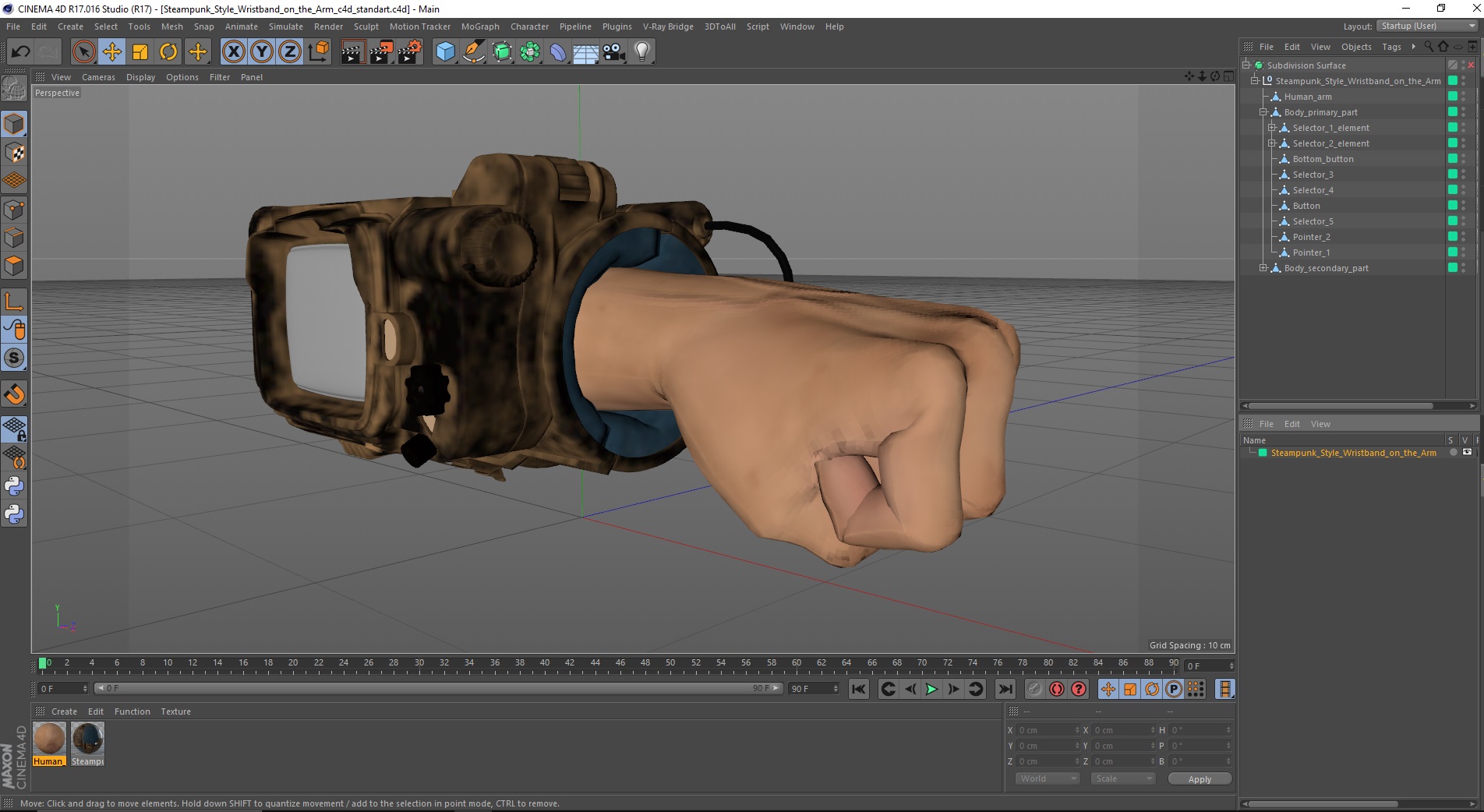
Task: Select Pointer_2 object
Action: [x=1311, y=237]
